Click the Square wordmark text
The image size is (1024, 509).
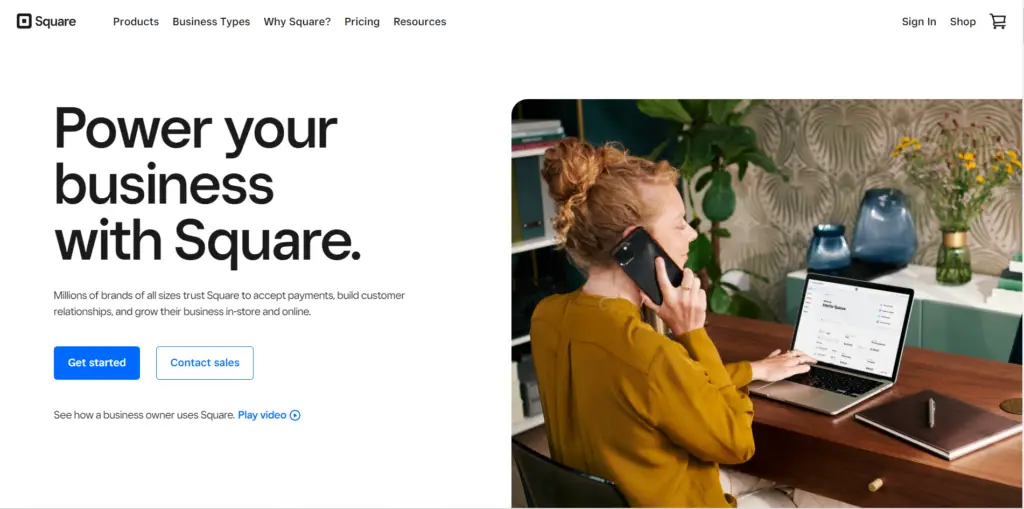56,22
